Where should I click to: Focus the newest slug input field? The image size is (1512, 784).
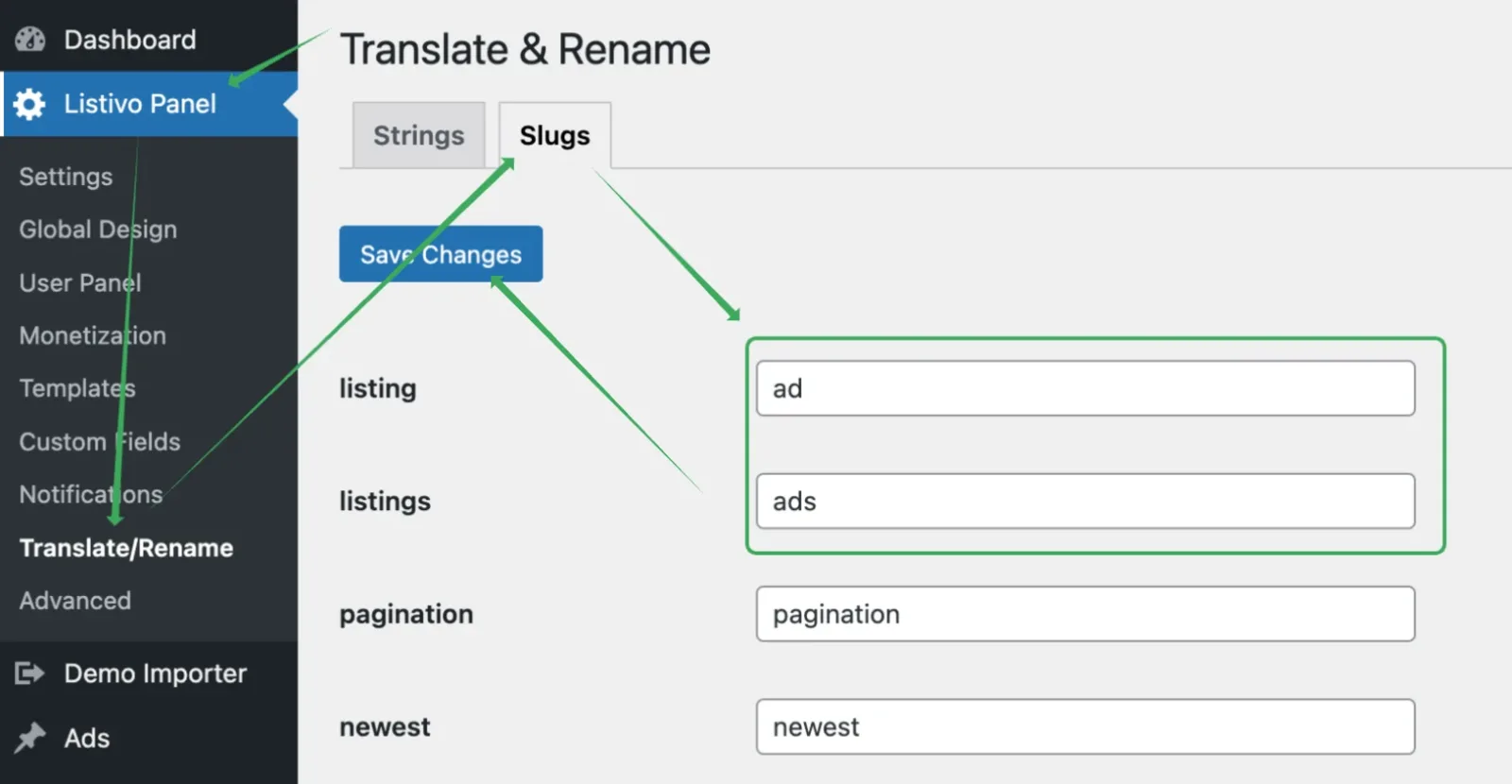1086,726
